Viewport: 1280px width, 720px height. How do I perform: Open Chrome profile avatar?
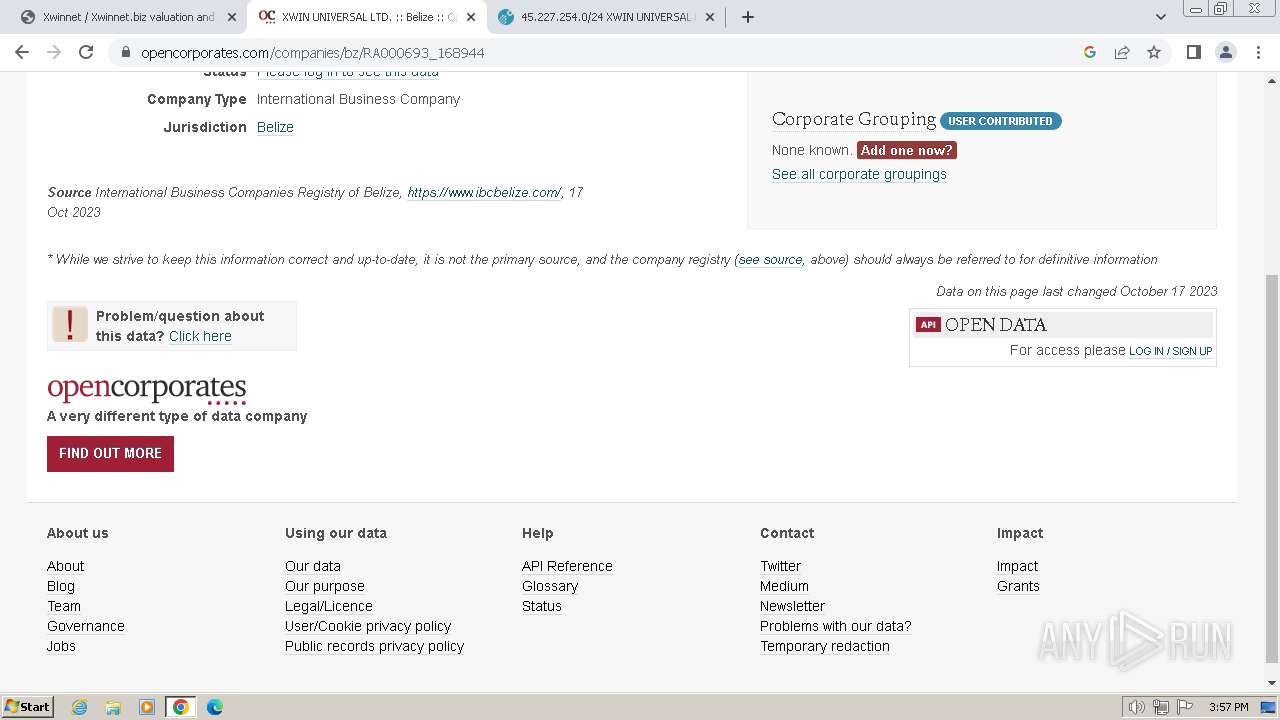[1226, 52]
